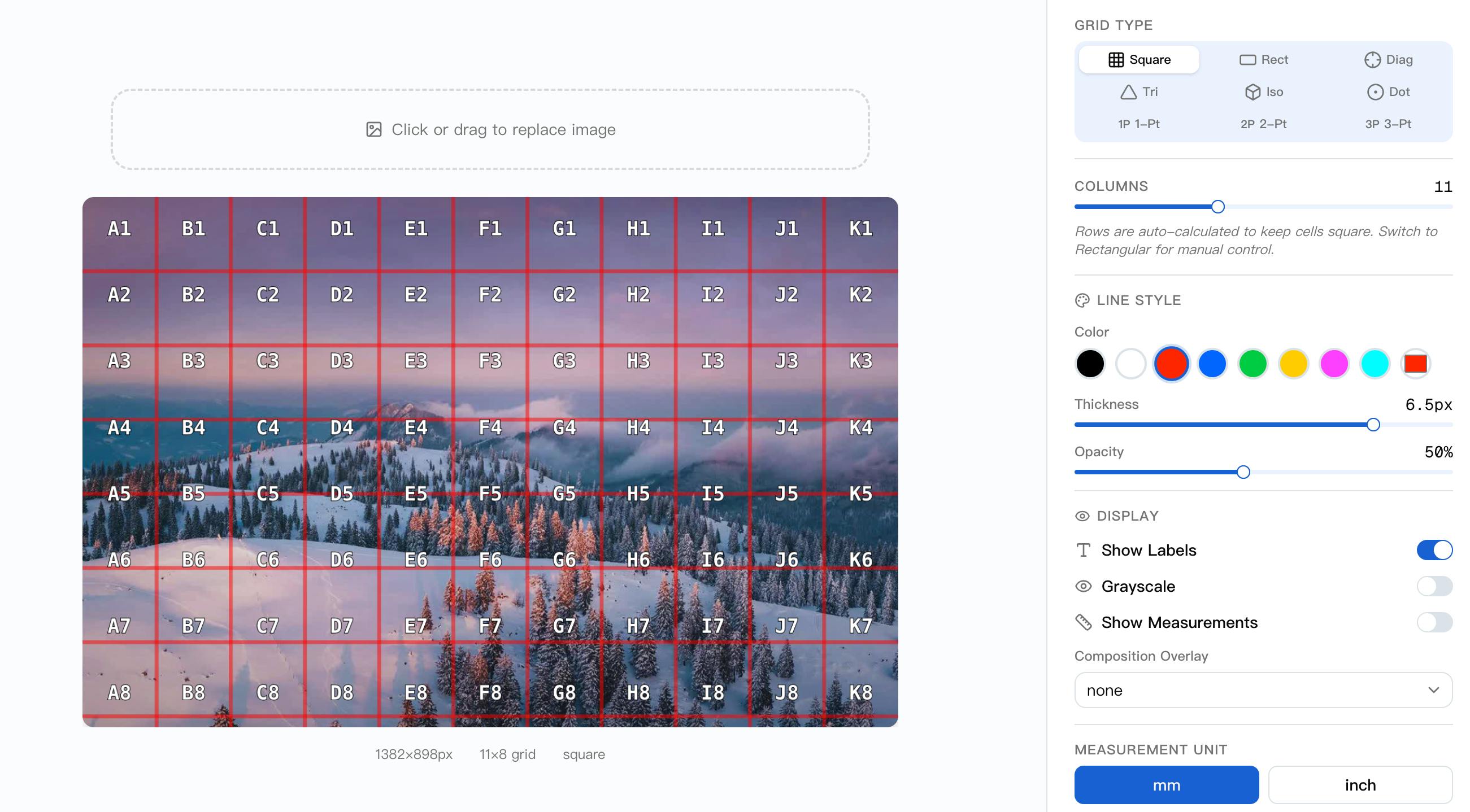Image resolution: width=1470 pixels, height=812 pixels.
Task: Click the square label below image
Action: click(x=583, y=754)
